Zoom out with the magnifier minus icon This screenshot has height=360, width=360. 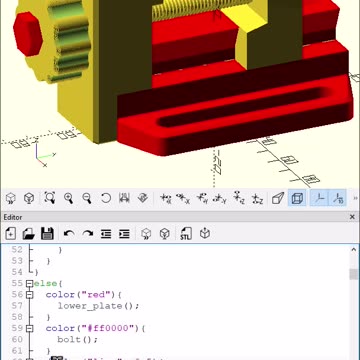pyautogui.click(x=87, y=198)
